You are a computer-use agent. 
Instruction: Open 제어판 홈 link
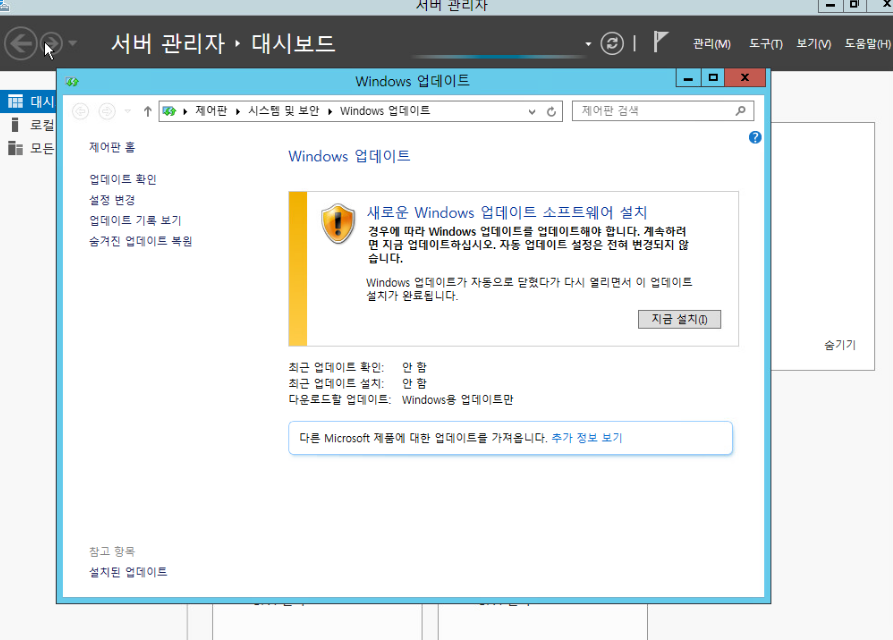[112, 147]
